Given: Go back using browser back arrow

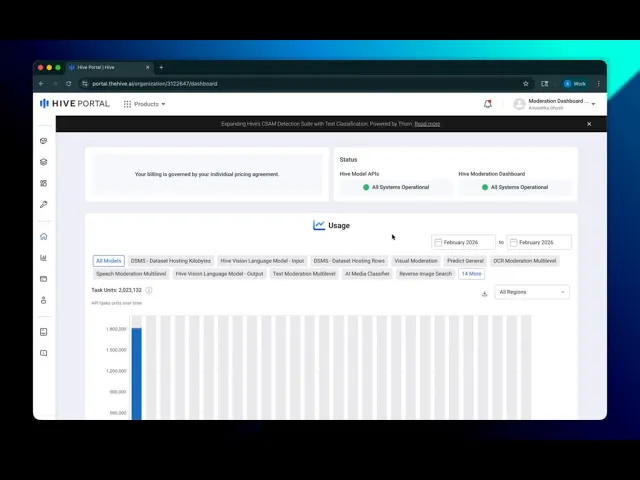Looking at the screenshot, I should pos(41,84).
